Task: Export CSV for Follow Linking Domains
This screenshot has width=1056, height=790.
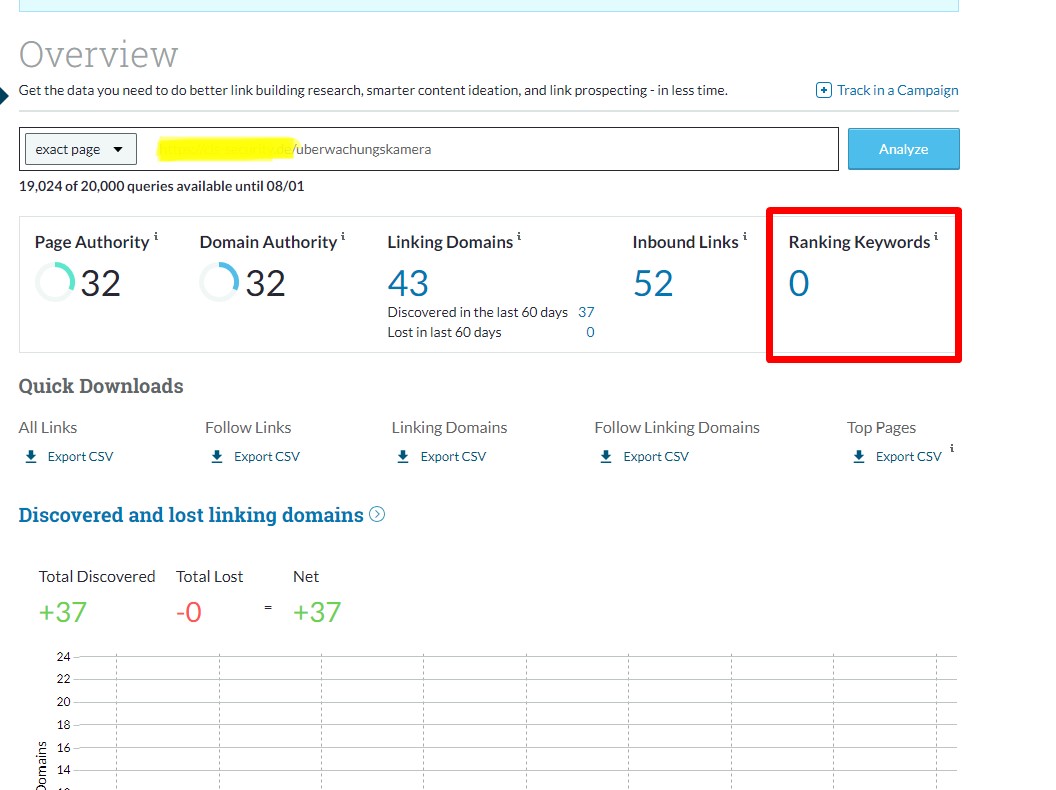Action: tap(656, 457)
